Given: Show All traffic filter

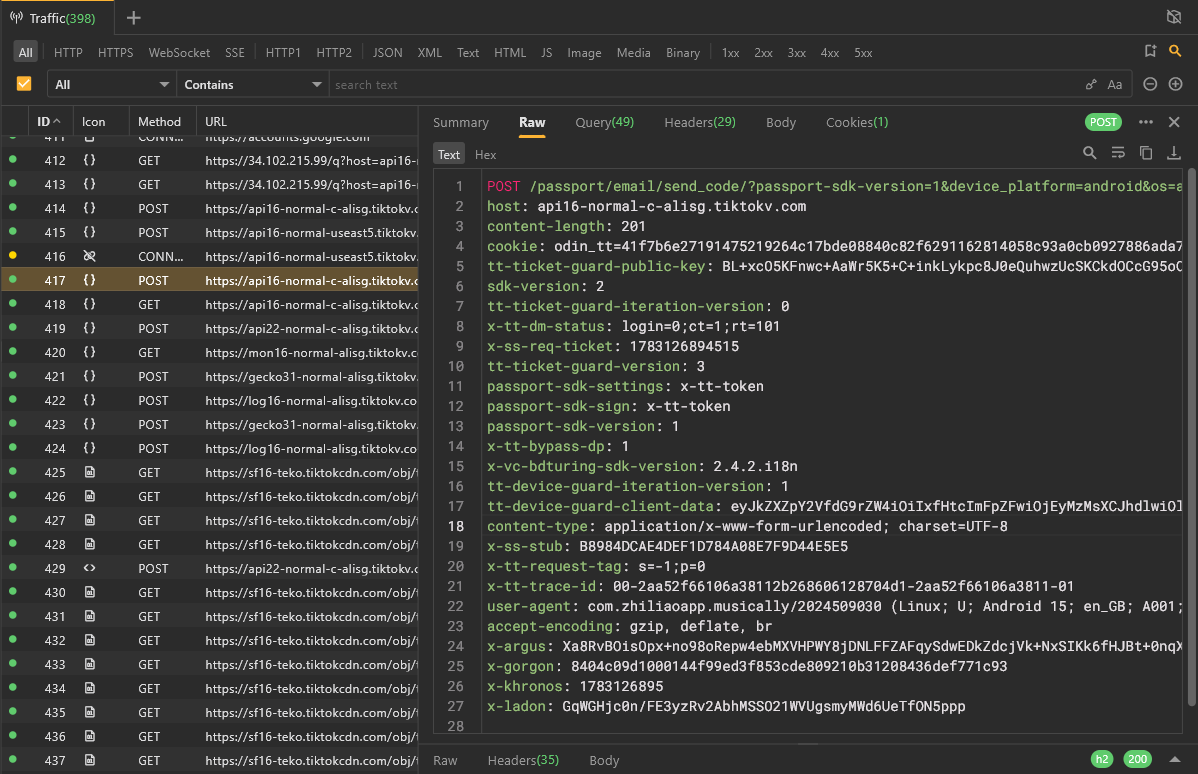Looking at the screenshot, I should pyautogui.click(x=25, y=53).
